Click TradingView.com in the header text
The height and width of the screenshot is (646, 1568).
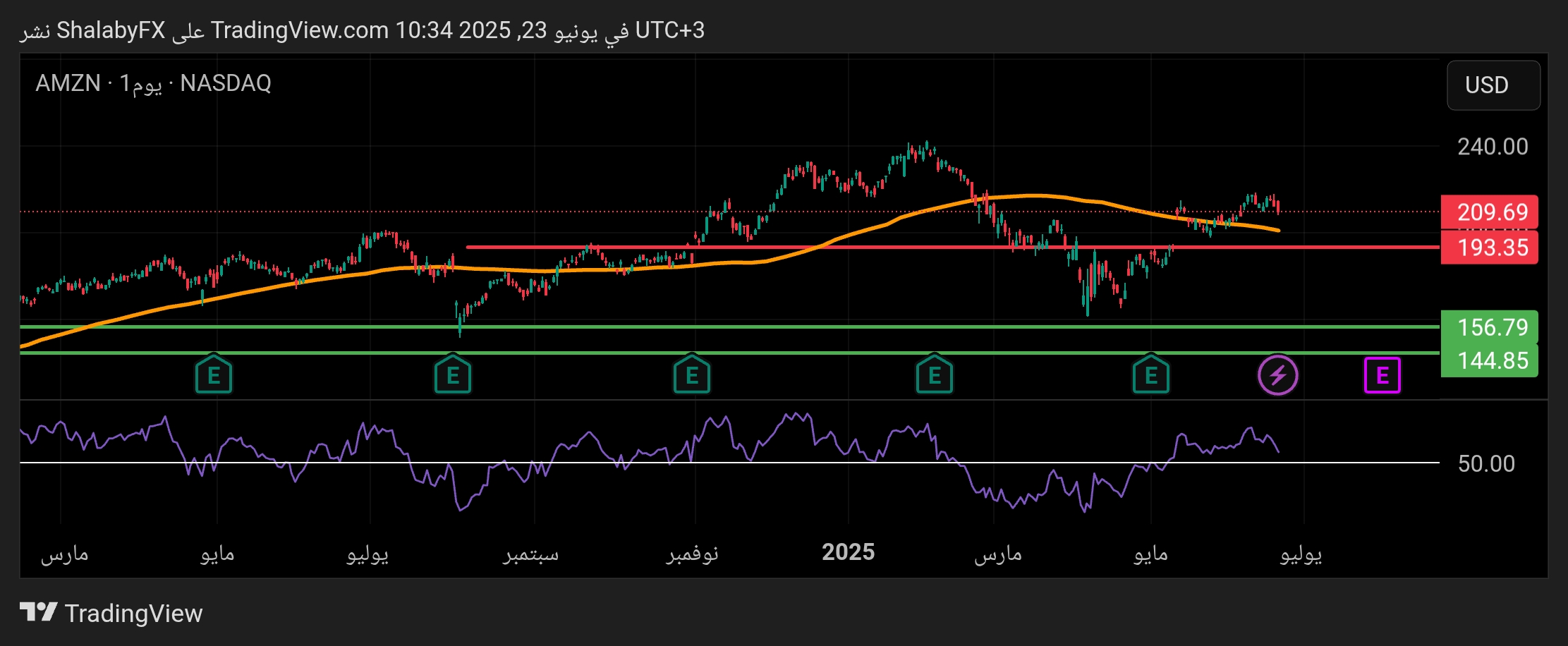(300, 30)
